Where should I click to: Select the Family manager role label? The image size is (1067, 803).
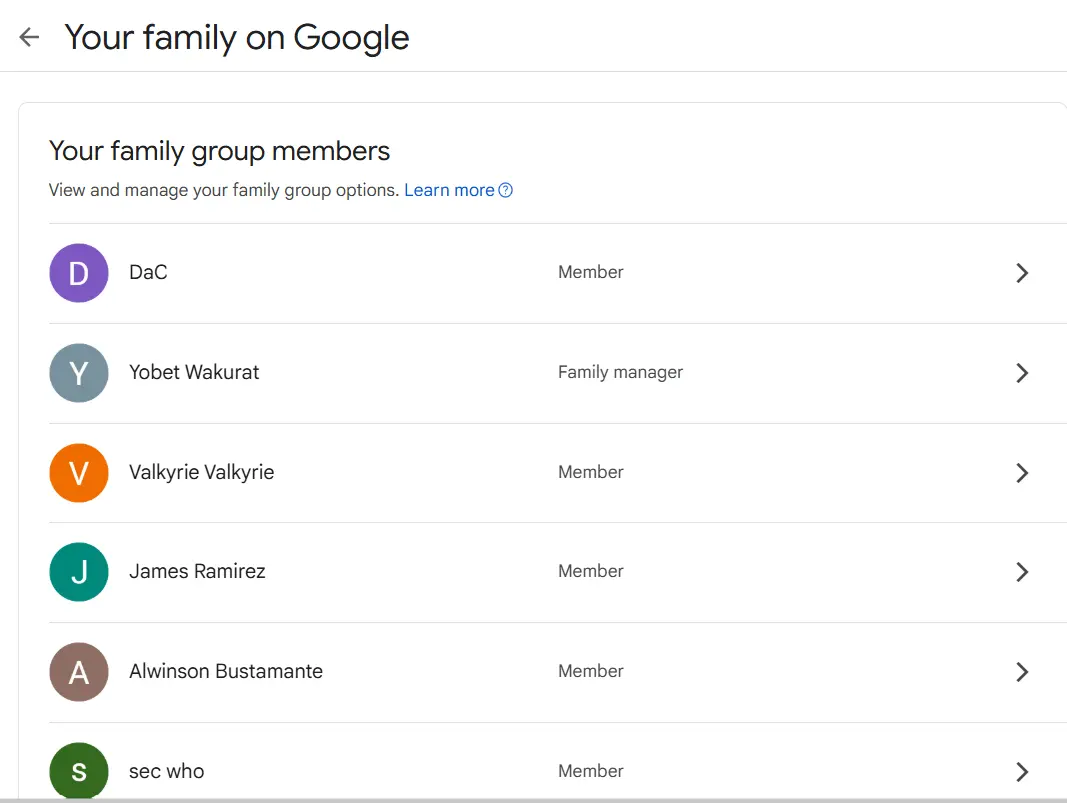click(620, 372)
